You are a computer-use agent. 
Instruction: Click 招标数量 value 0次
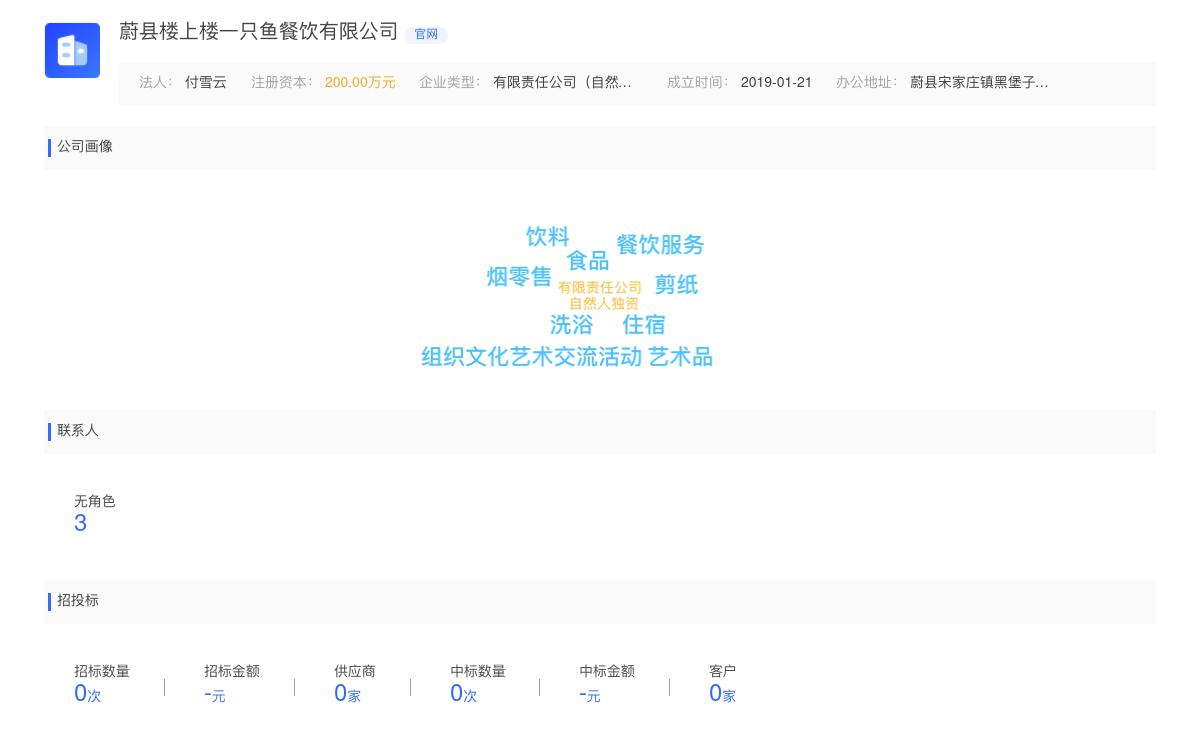[88, 693]
